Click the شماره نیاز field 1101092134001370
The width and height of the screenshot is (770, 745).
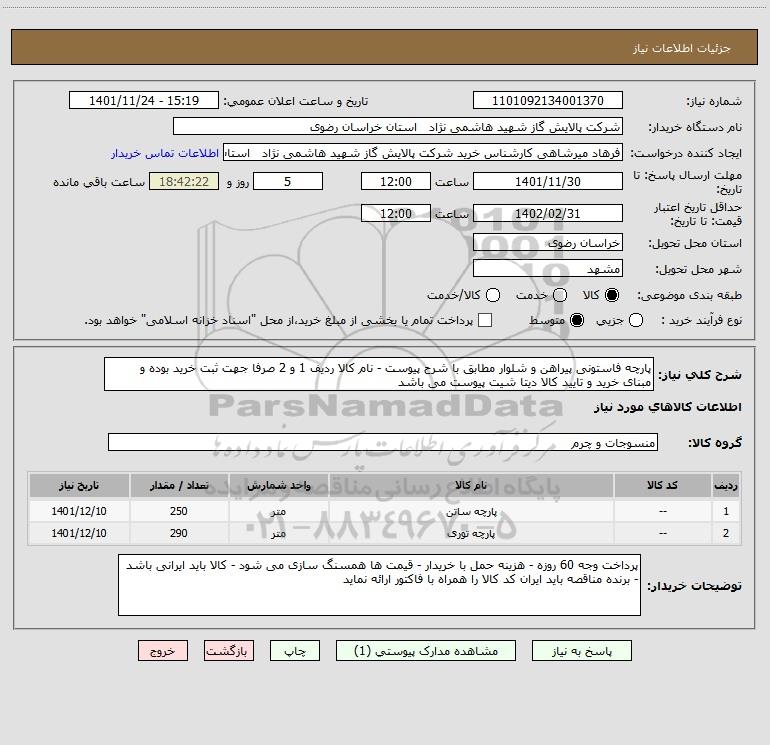[548, 101]
